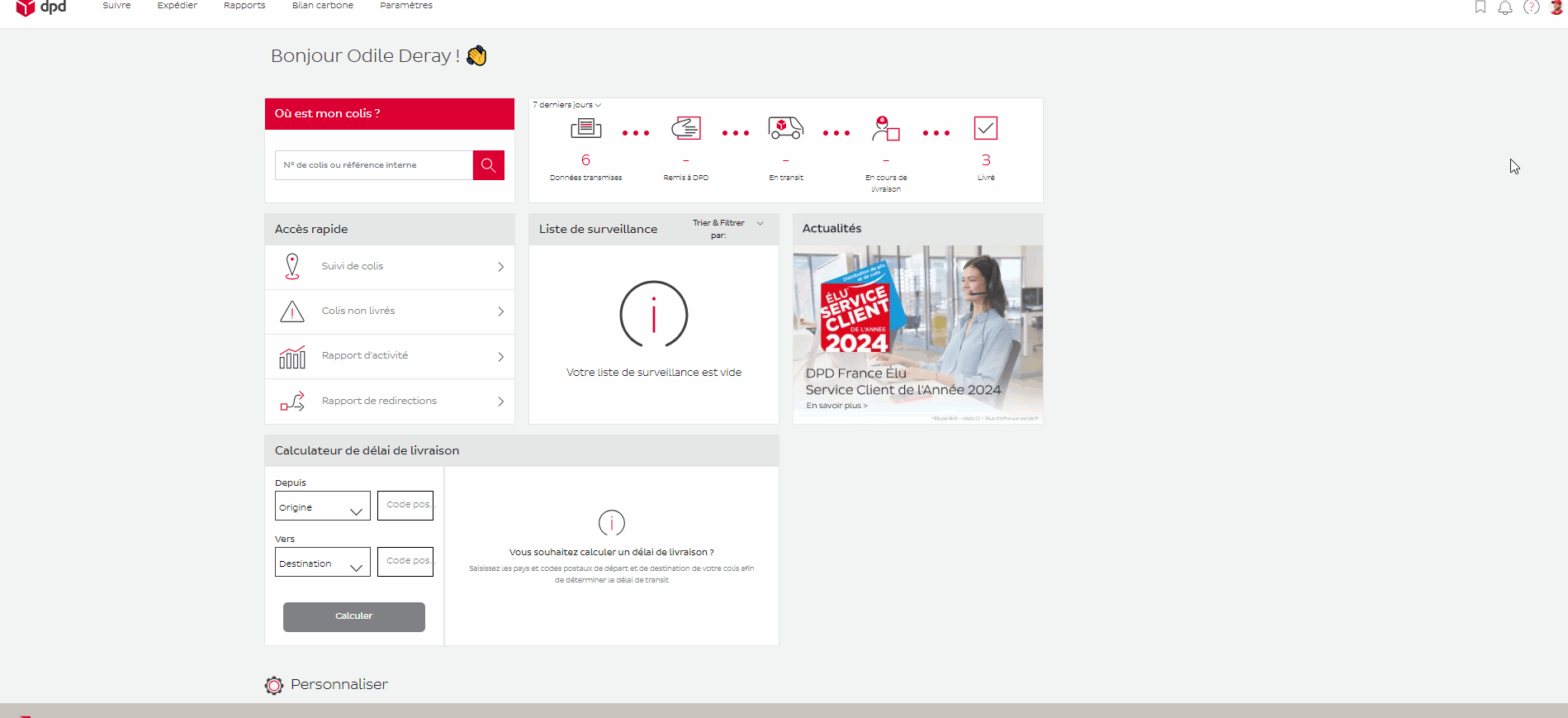Click the Colis non livrés warning triangle icon
The image size is (1568, 718).
pos(292,311)
